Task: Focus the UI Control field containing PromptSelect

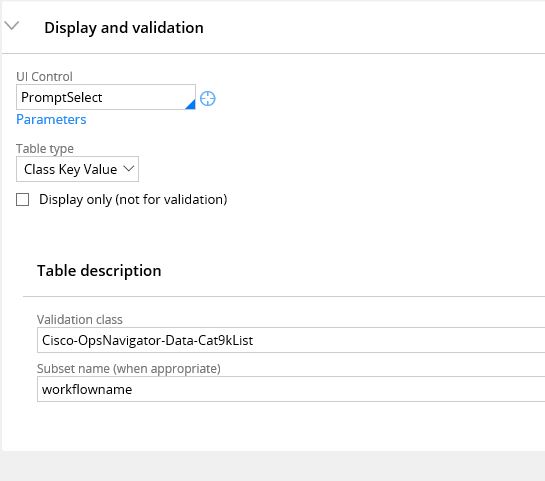Action: tap(106, 97)
